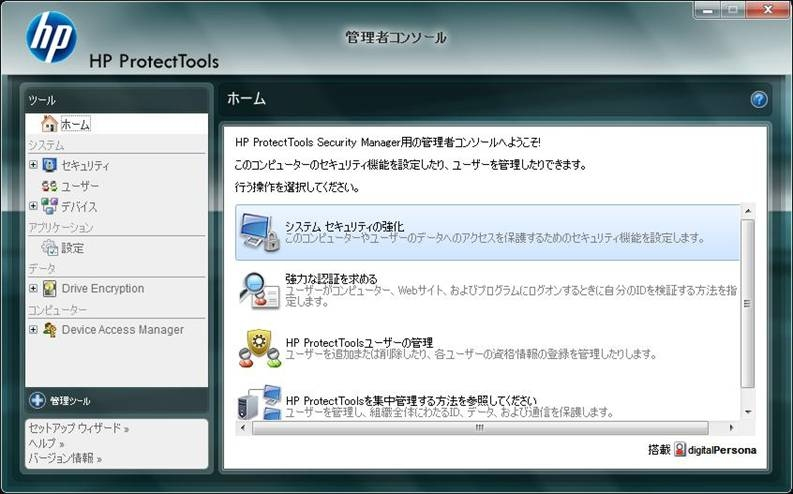Open the バージョン情報 link
This screenshot has width=793, height=494.
click(65, 459)
